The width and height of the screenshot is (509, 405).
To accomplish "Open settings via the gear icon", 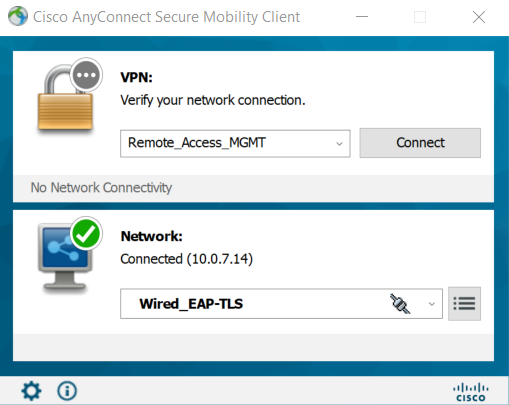I will click(x=31, y=391).
